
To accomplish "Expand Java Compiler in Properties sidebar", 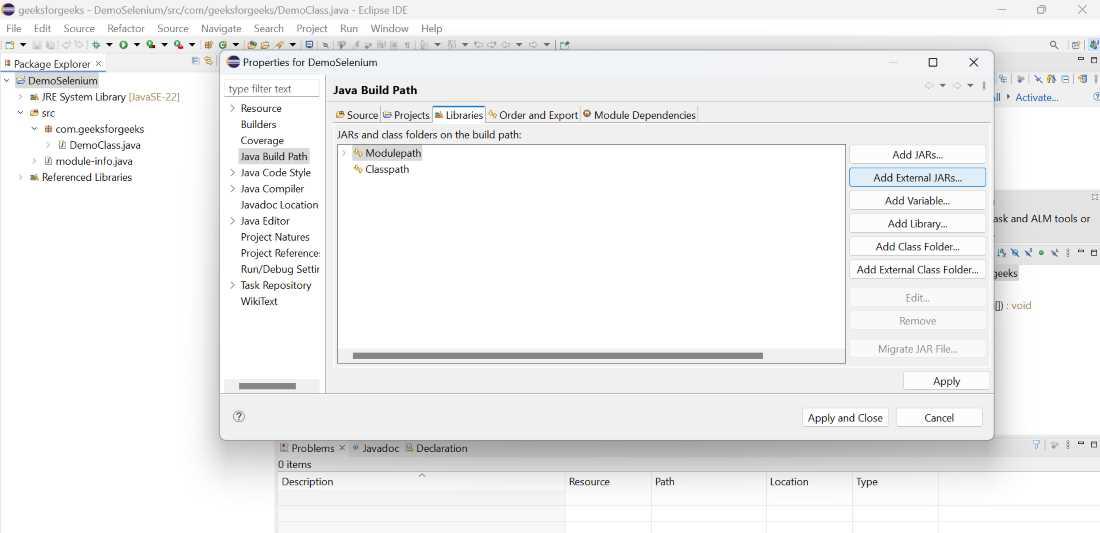I will coord(232,189).
